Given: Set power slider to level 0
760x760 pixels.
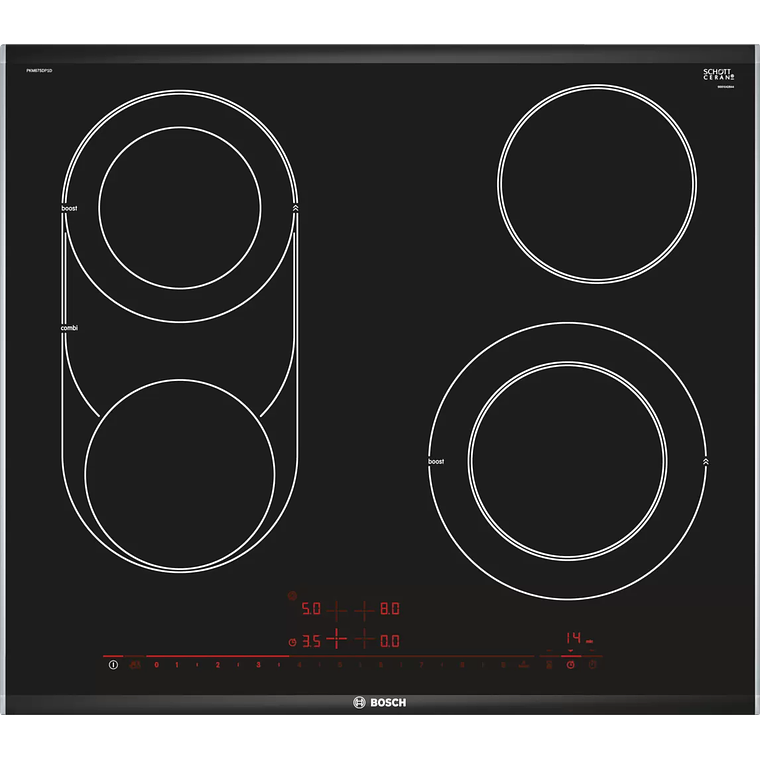Looking at the screenshot, I should point(156,664).
